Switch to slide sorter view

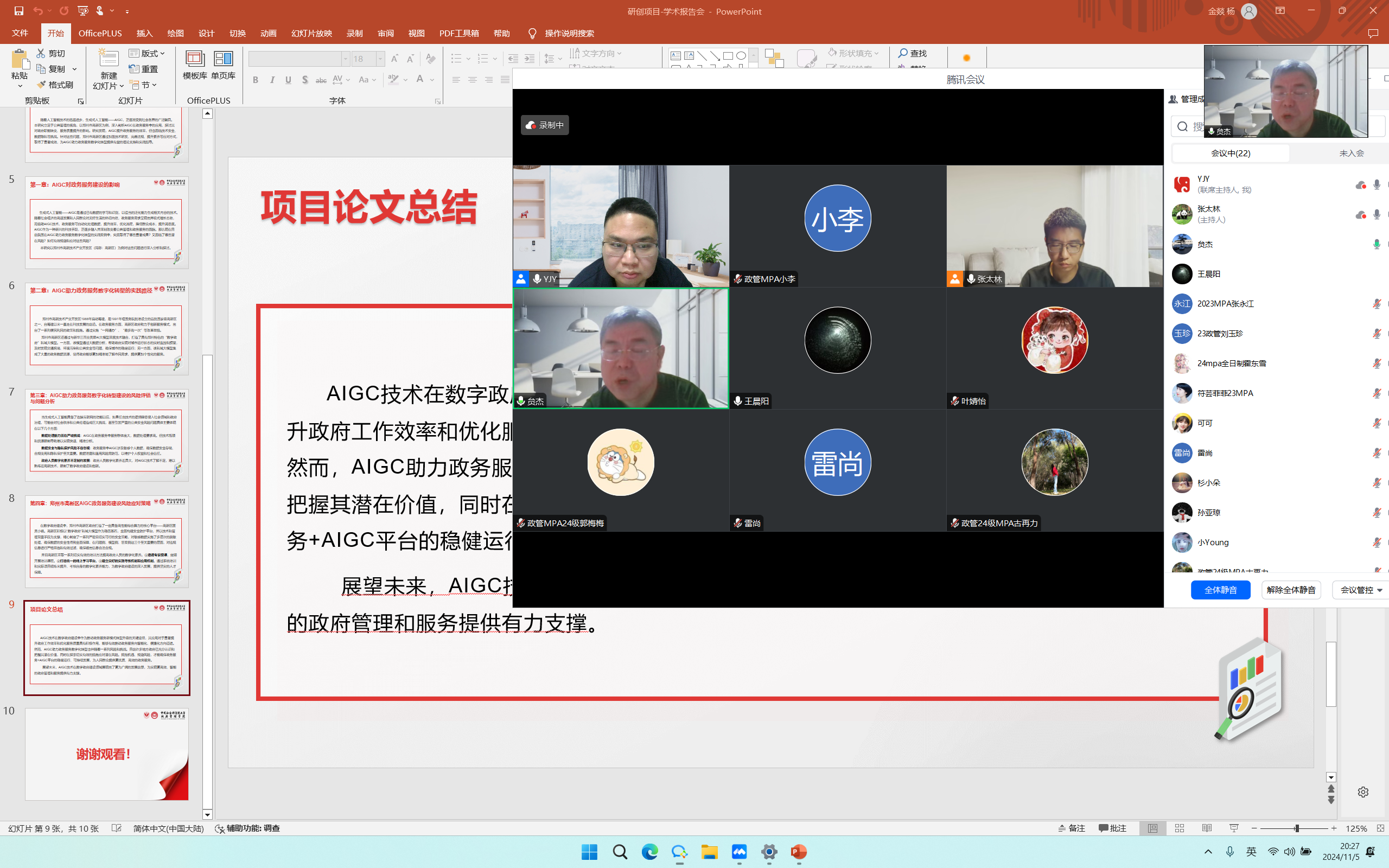(1180, 828)
